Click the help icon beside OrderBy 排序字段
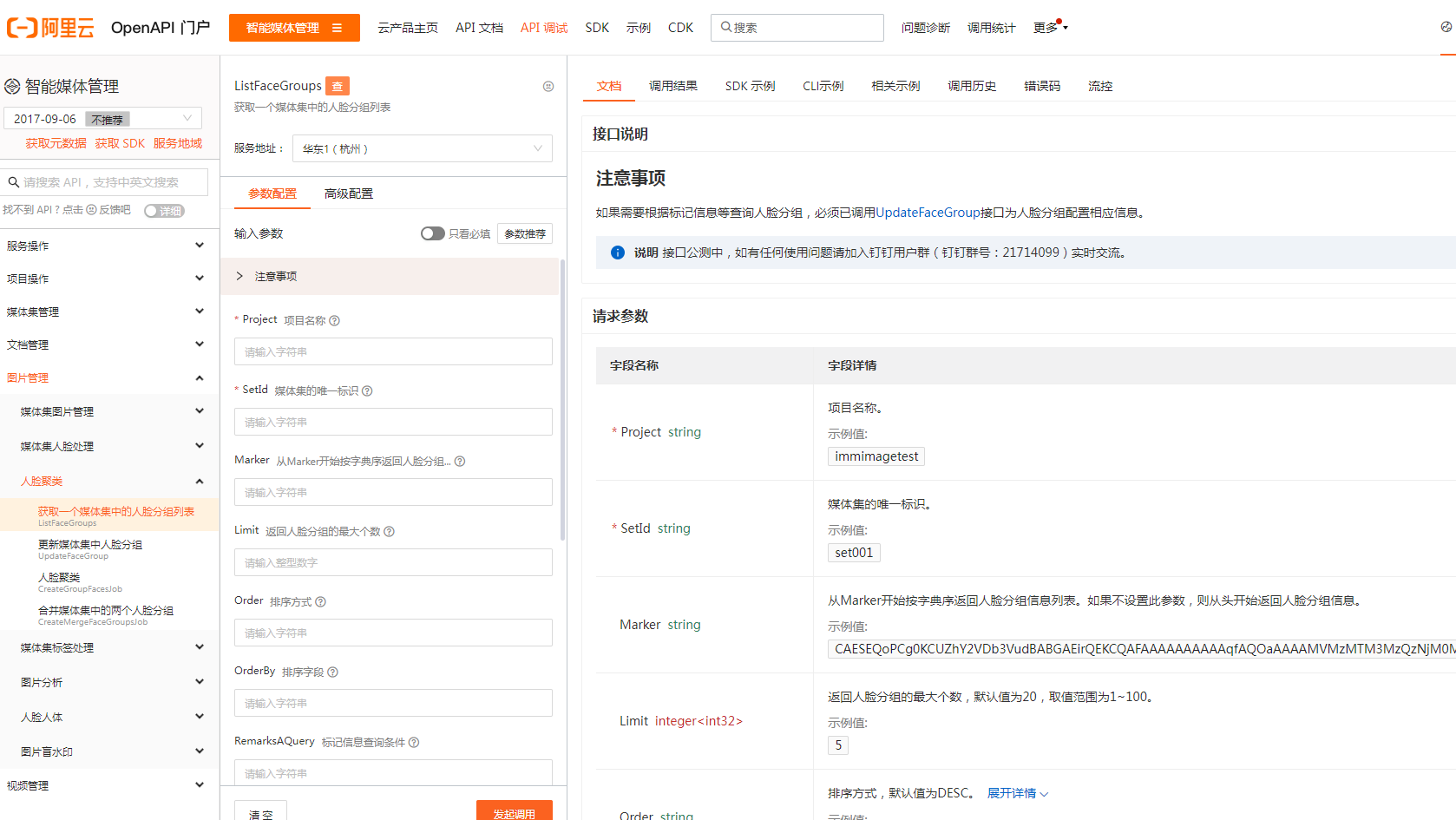 (x=332, y=672)
